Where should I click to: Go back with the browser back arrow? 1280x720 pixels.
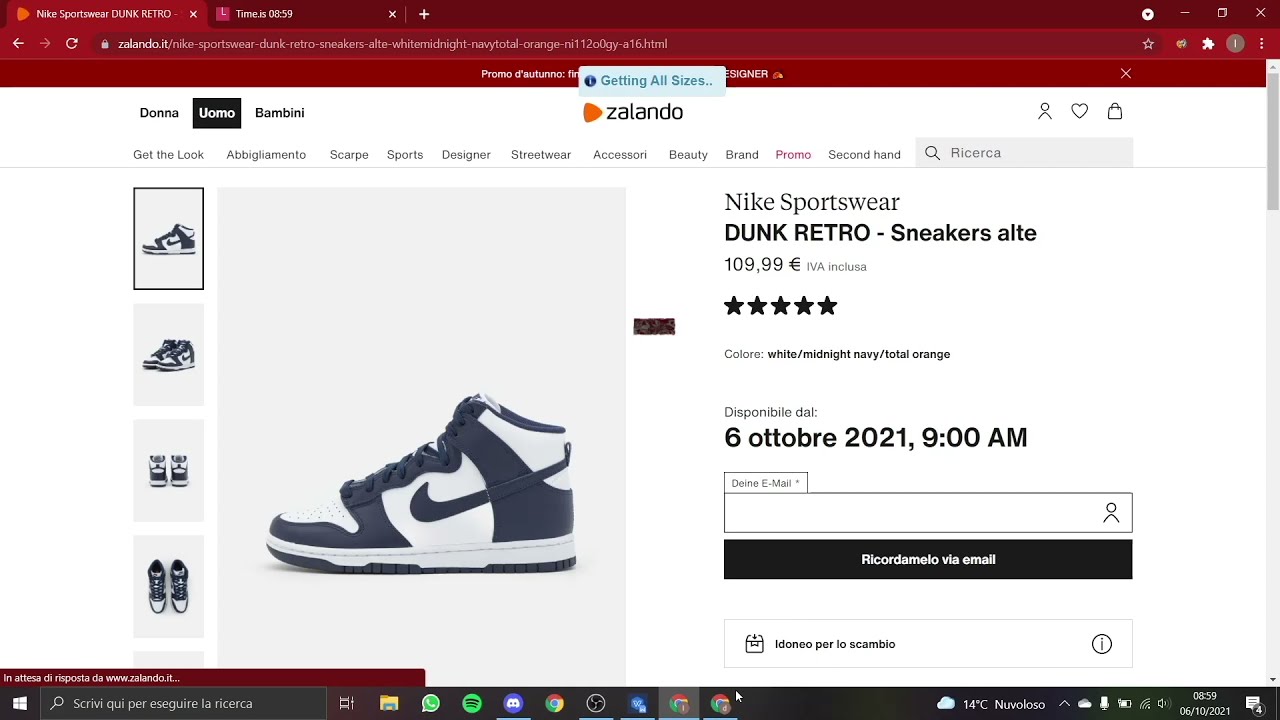18,44
